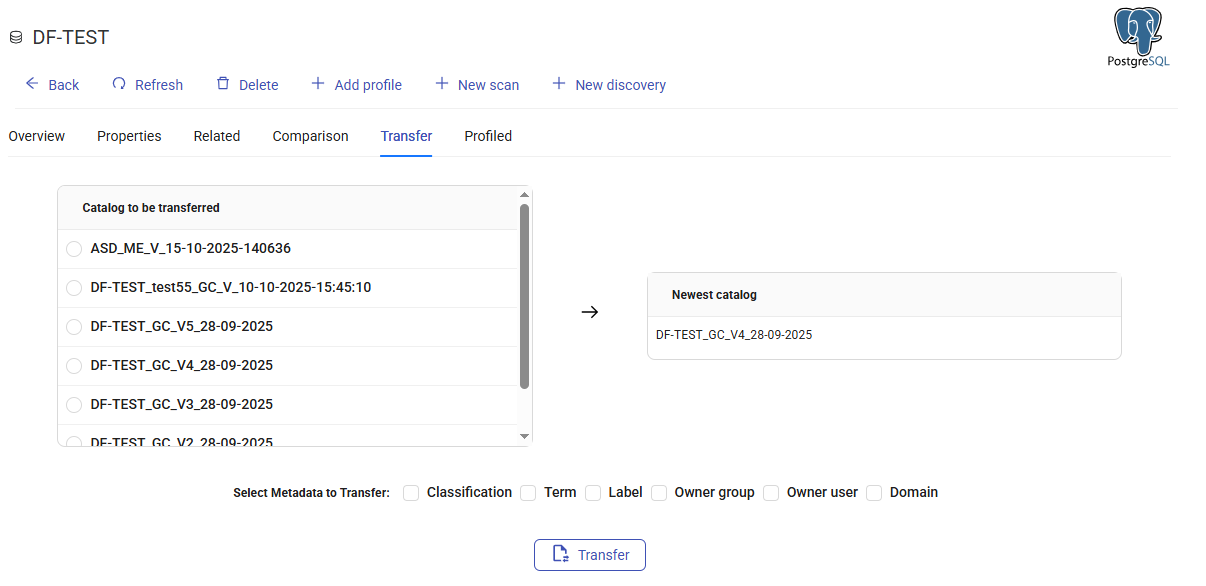The image size is (1206, 586).
Task: Tick the Owner group checkbox
Action: 659,493
